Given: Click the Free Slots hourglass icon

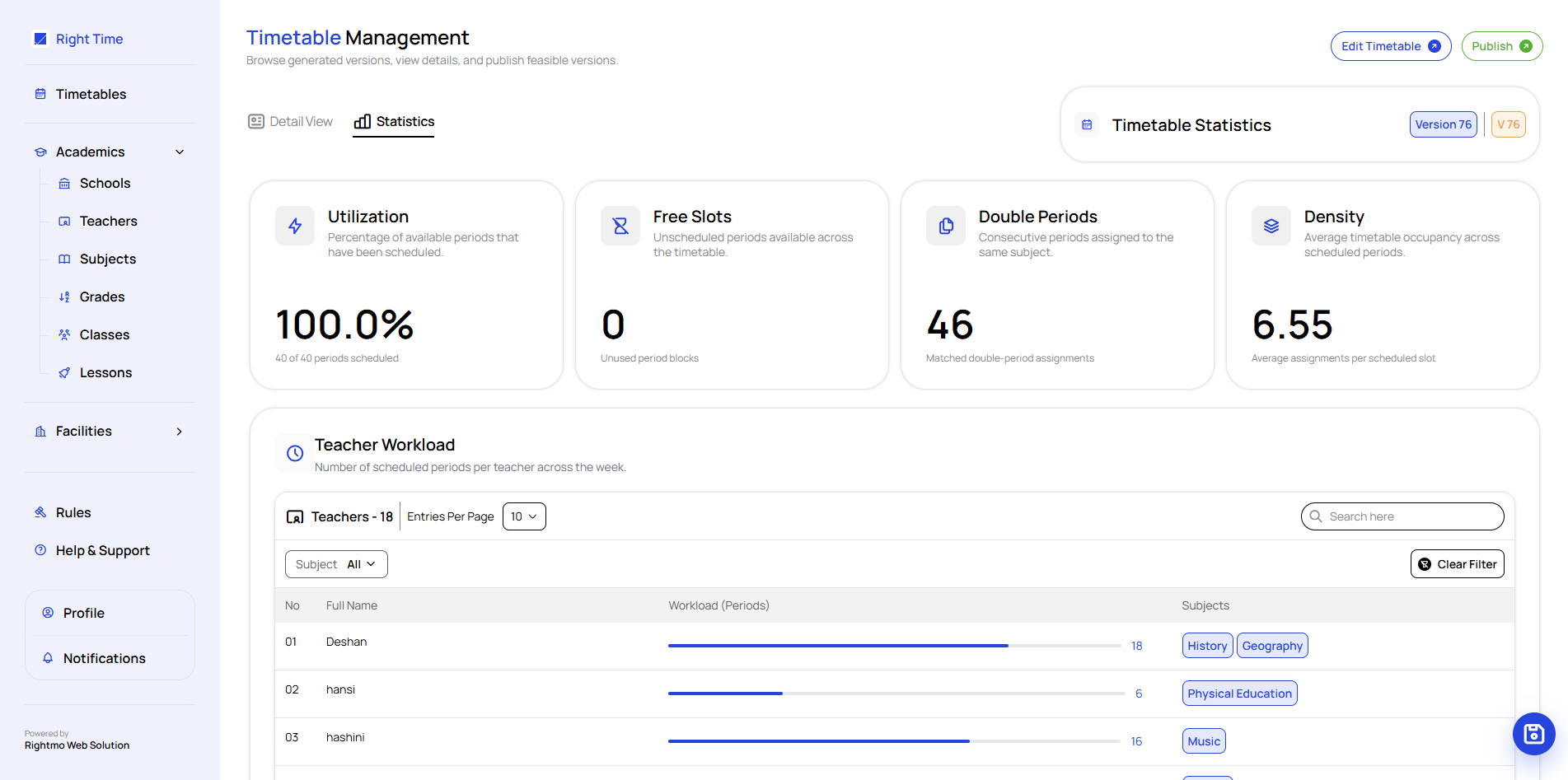Looking at the screenshot, I should coord(620,226).
